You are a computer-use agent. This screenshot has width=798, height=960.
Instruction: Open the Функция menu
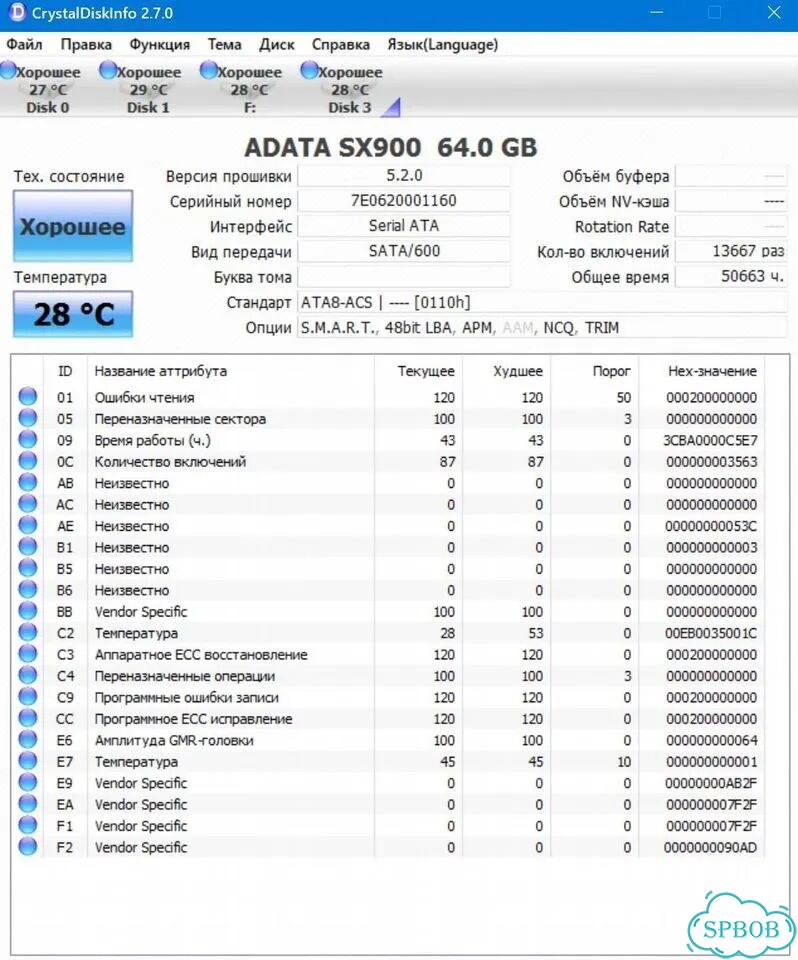159,45
